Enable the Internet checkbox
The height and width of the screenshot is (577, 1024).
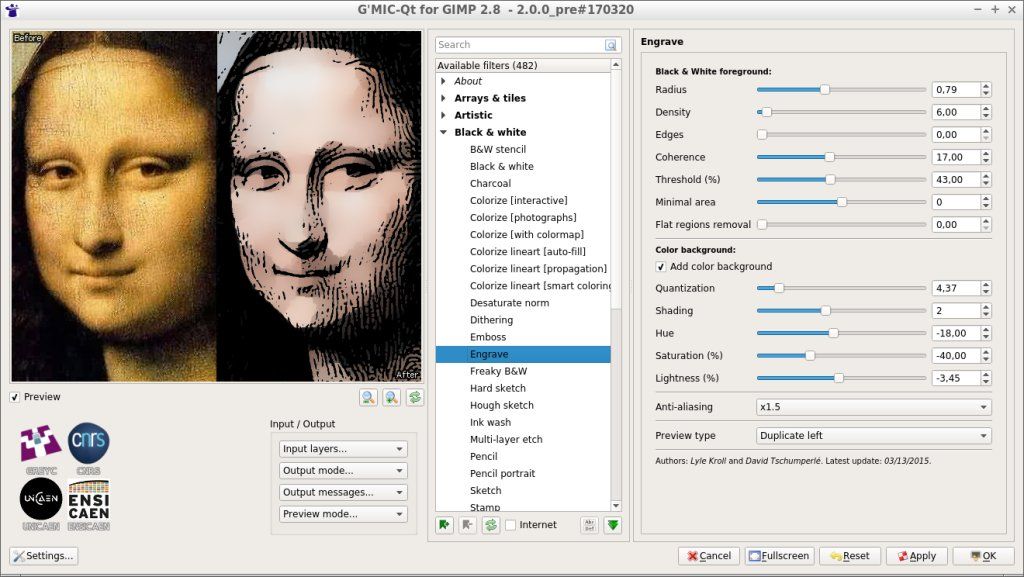(511, 525)
